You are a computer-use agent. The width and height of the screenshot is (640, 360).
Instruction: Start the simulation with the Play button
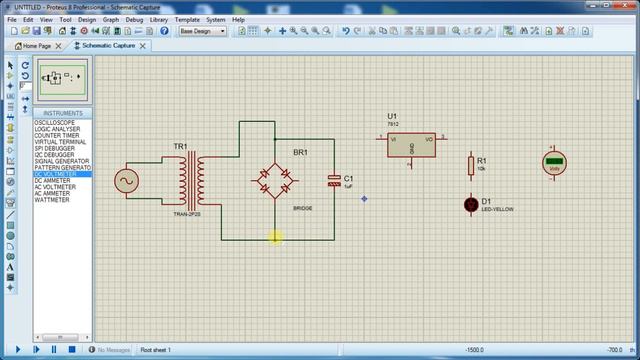tap(18, 349)
